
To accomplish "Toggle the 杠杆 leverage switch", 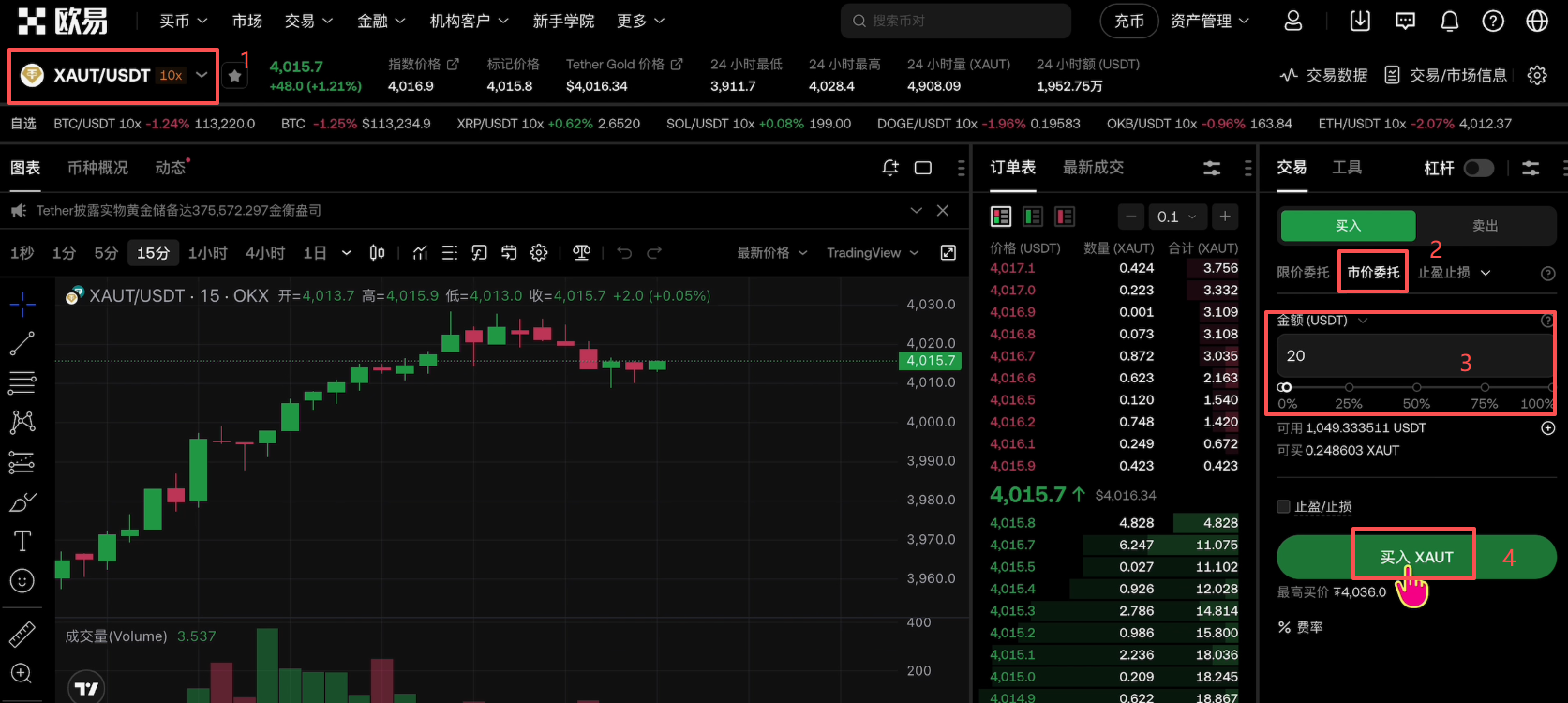I will point(1478,168).
